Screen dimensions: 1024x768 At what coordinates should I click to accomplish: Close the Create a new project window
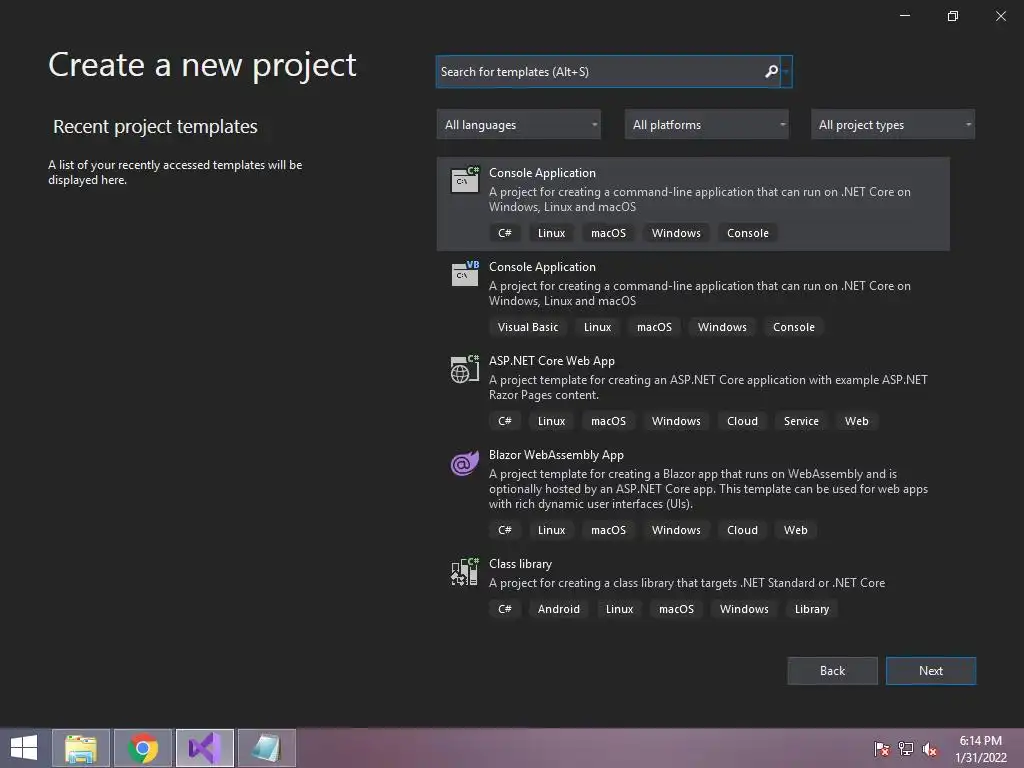coord(1000,16)
